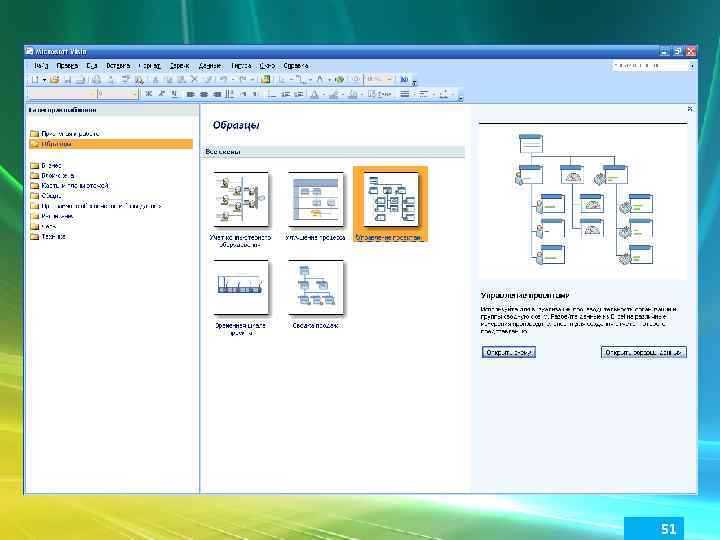Screen dimensions: 720x540
Task: Open the Данные menu
Action: 209,66
